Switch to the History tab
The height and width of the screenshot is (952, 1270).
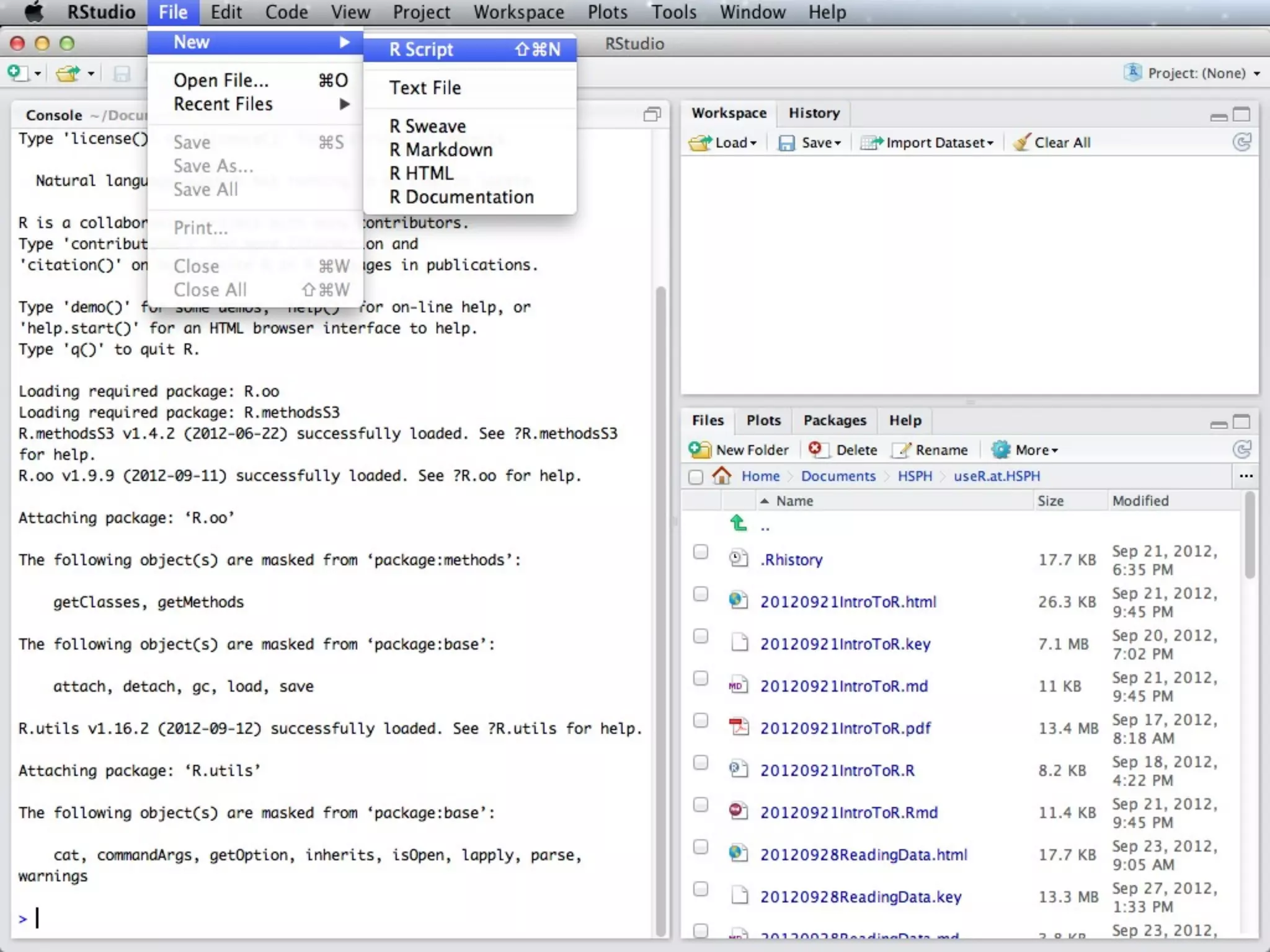pos(814,113)
